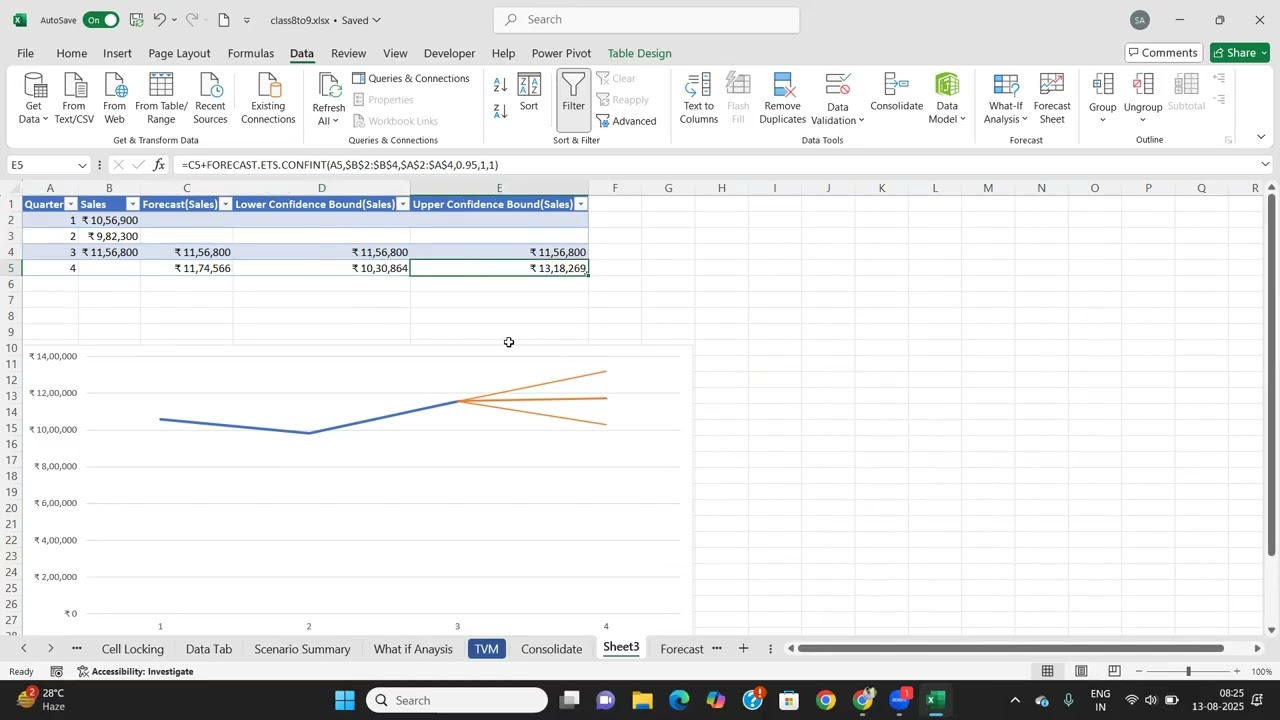Toggle AutoSave switch
The image size is (1280, 720).
pyautogui.click(x=100, y=19)
